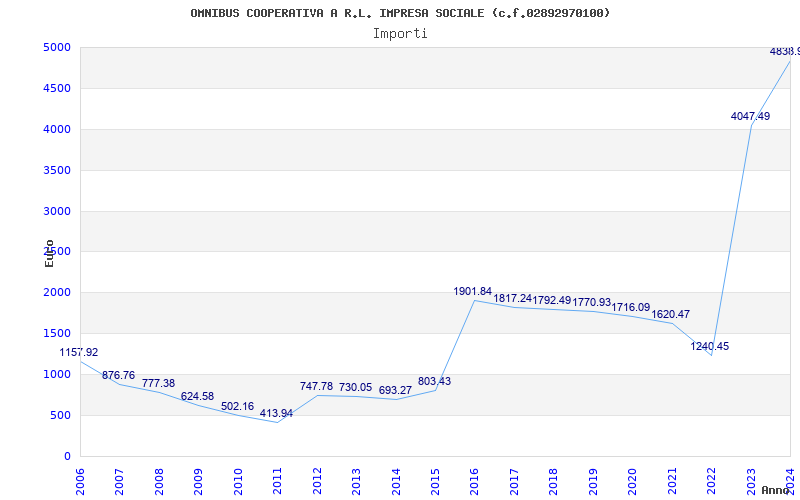Click the x-axis year 2021
The height and width of the screenshot is (500, 800).
(672, 482)
